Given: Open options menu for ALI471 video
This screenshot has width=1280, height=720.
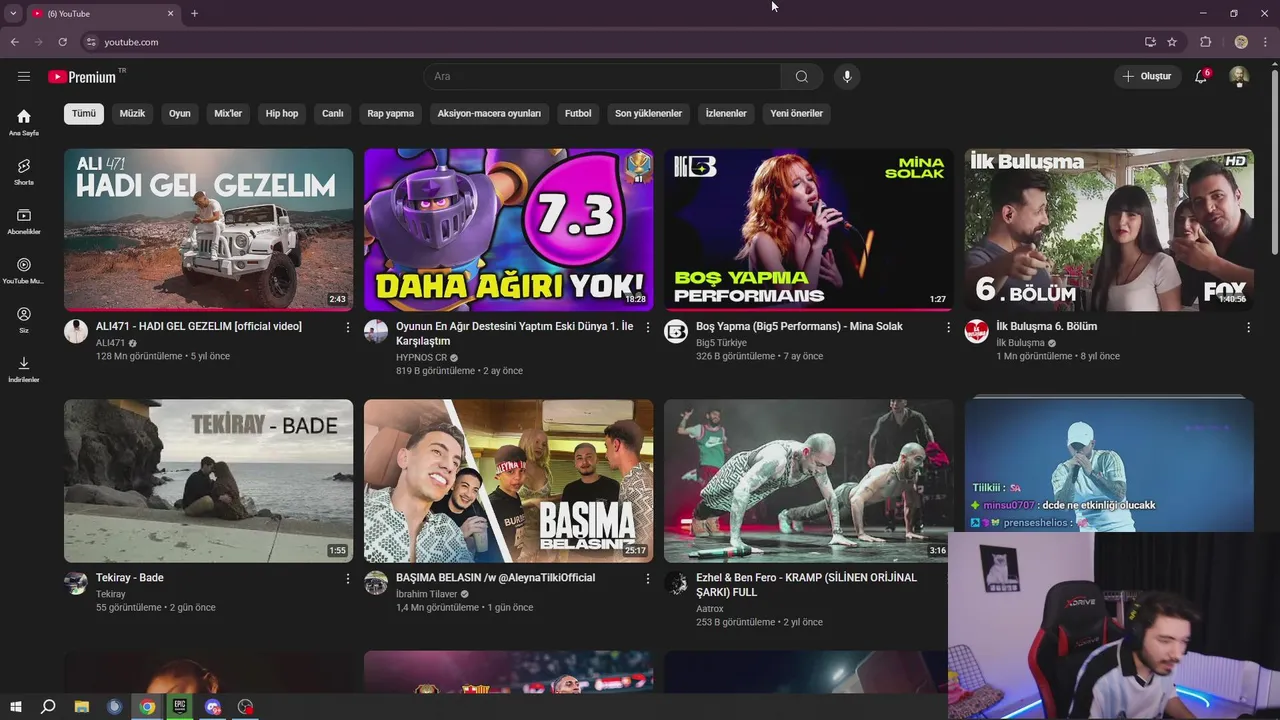Looking at the screenshot, I should point(348,327).
